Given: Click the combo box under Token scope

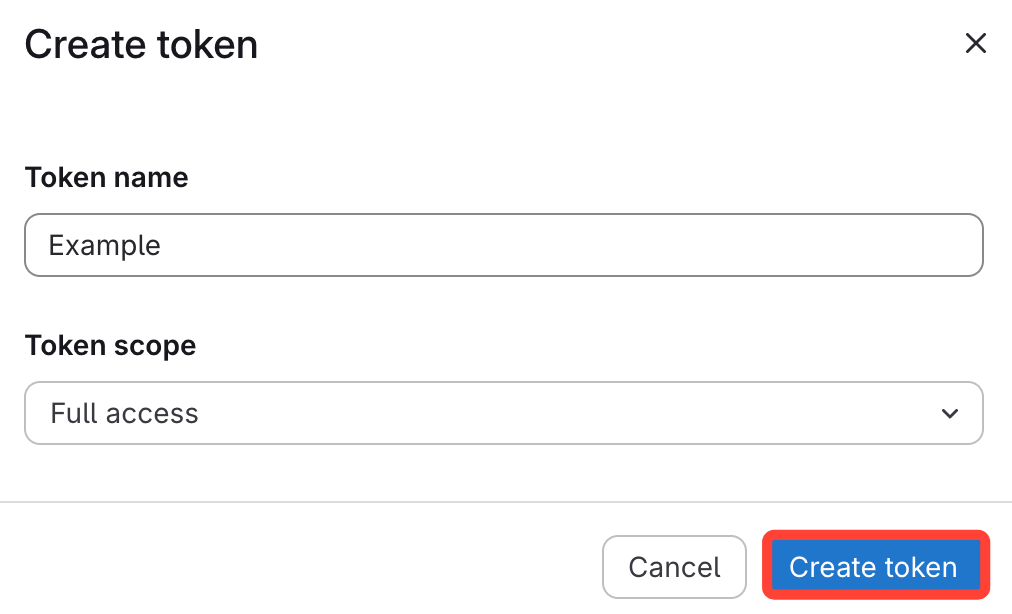Looking at the screenshot, I should (x=503, y=413).
